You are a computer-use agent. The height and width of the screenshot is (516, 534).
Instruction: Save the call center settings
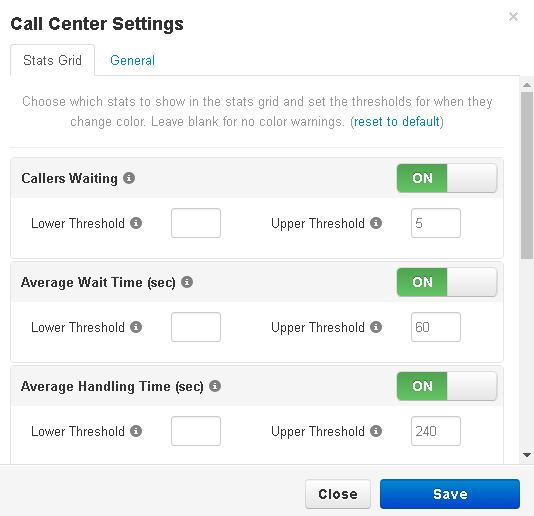click(450, 494)
